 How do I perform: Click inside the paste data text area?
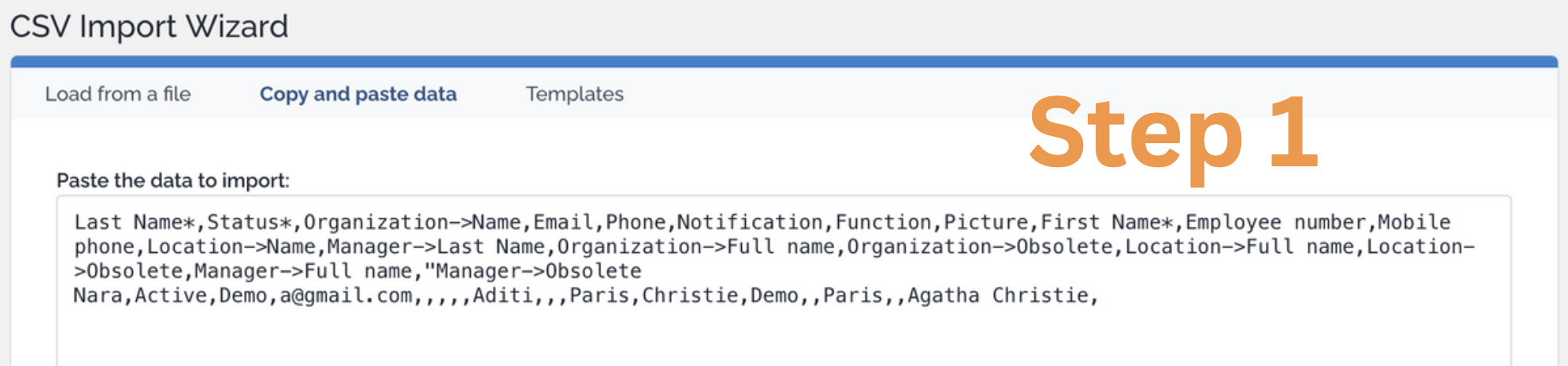(x=783, y=334)
